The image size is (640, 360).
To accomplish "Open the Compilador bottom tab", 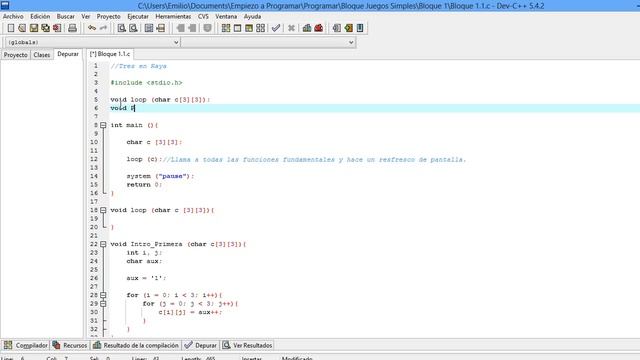I will (x=25, y=345).
